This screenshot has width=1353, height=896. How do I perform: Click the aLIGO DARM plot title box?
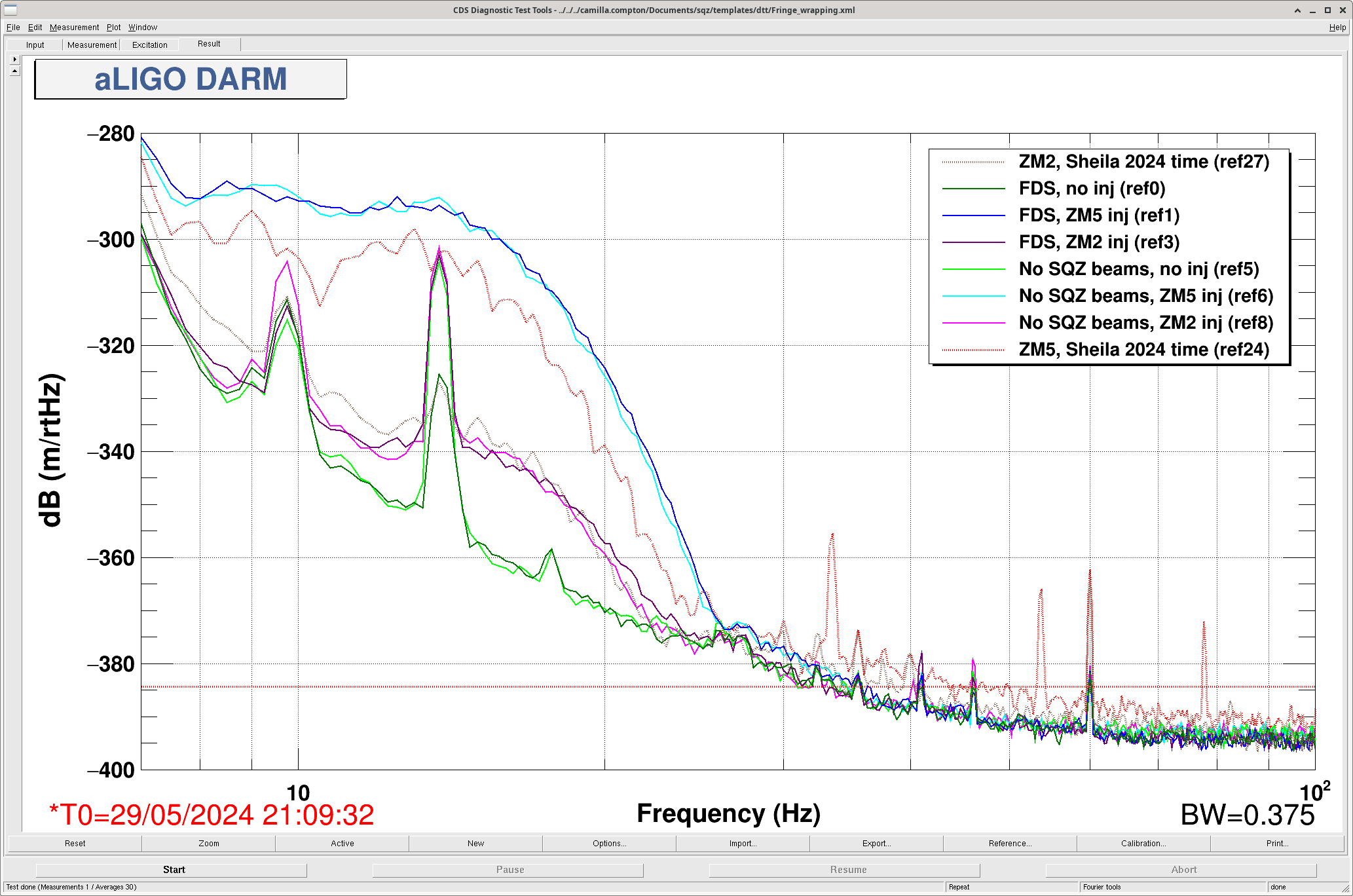coord(191,79)
